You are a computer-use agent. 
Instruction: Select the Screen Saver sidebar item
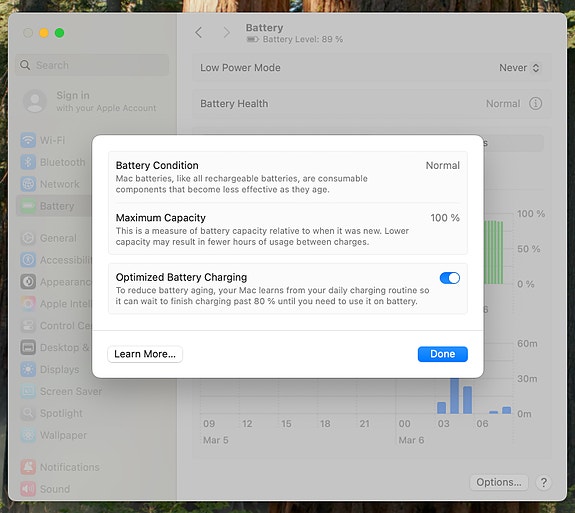point(61,391)
